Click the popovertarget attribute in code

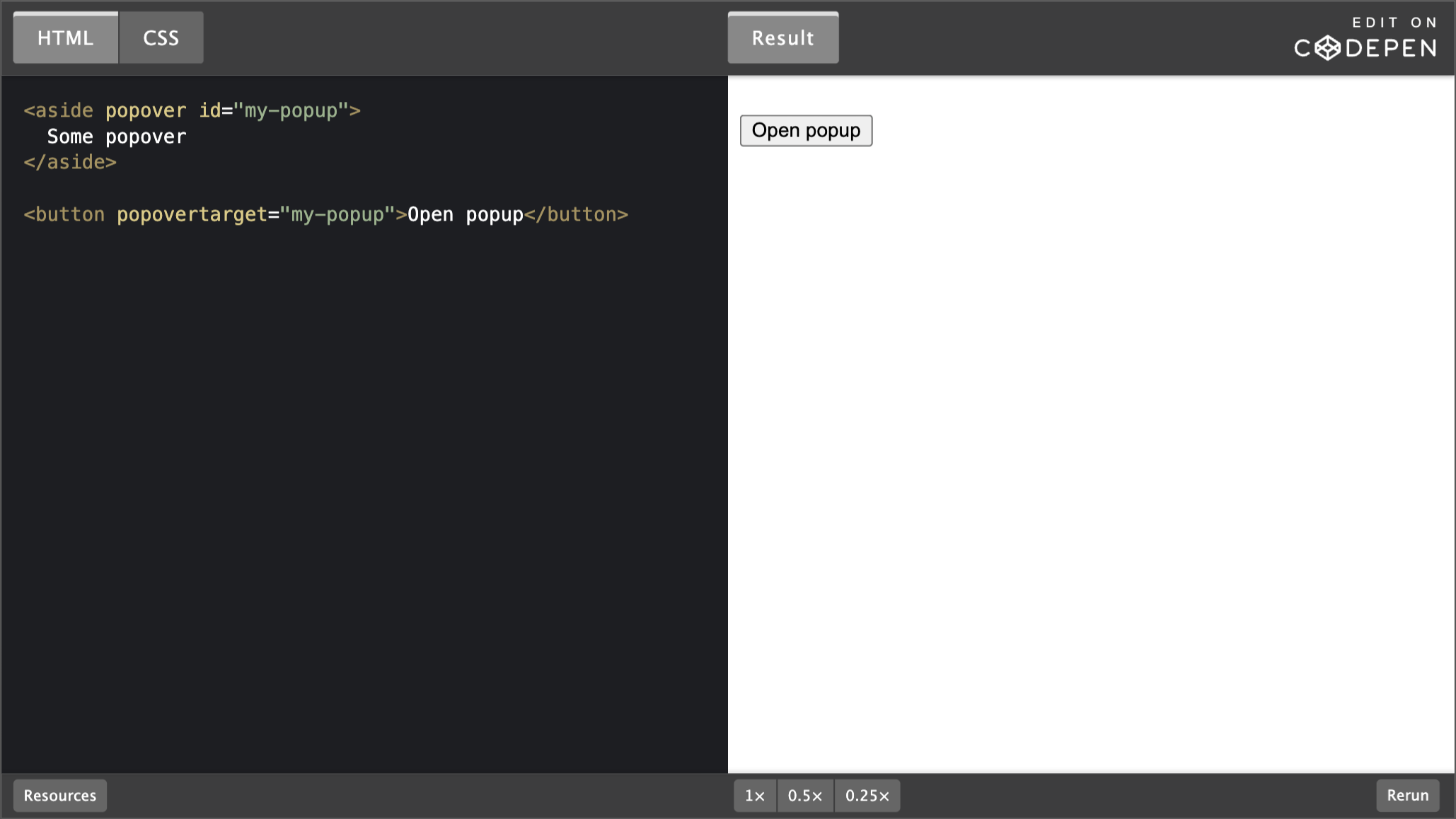pos(192,215)
